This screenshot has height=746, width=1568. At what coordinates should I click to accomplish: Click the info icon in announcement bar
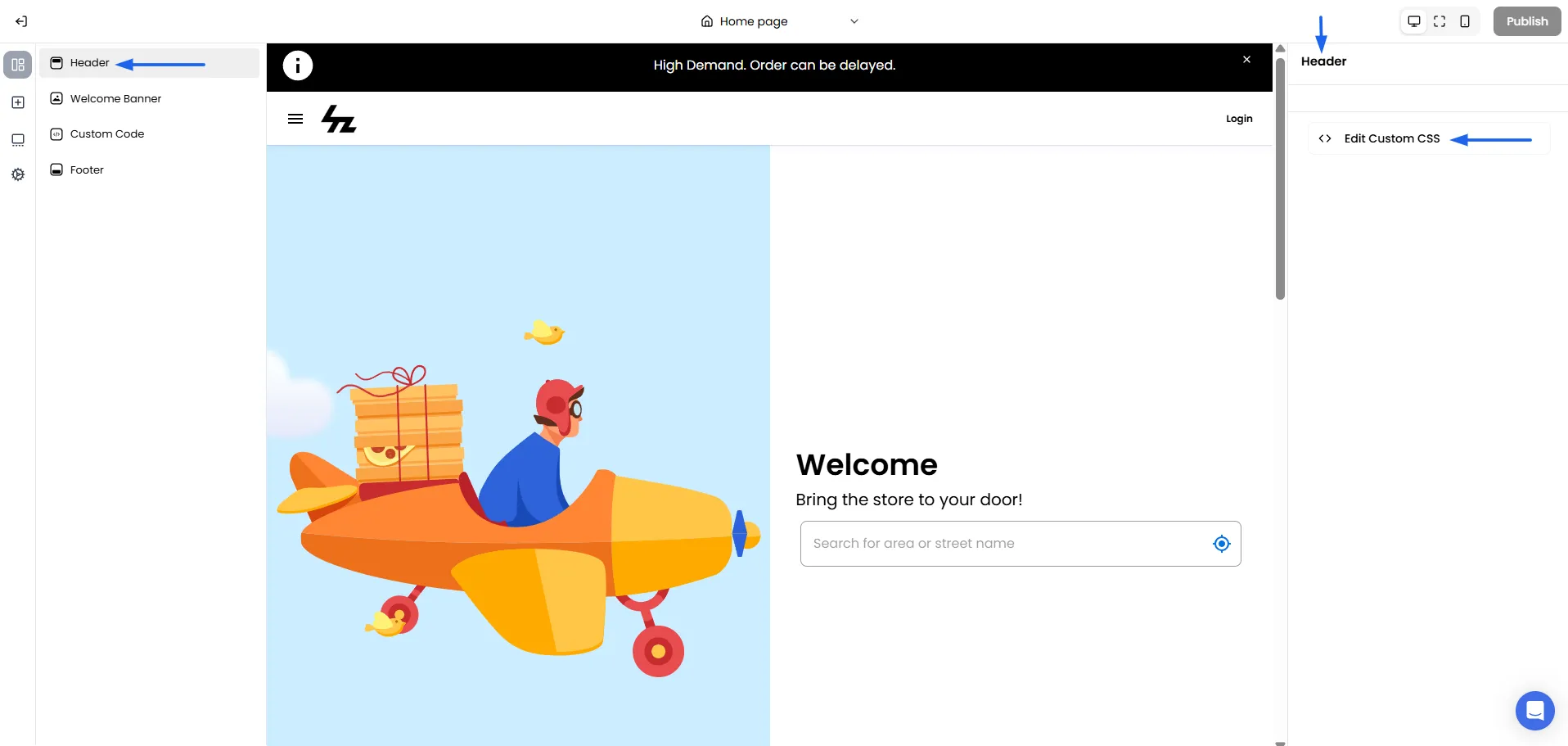[x=298, y=66]
